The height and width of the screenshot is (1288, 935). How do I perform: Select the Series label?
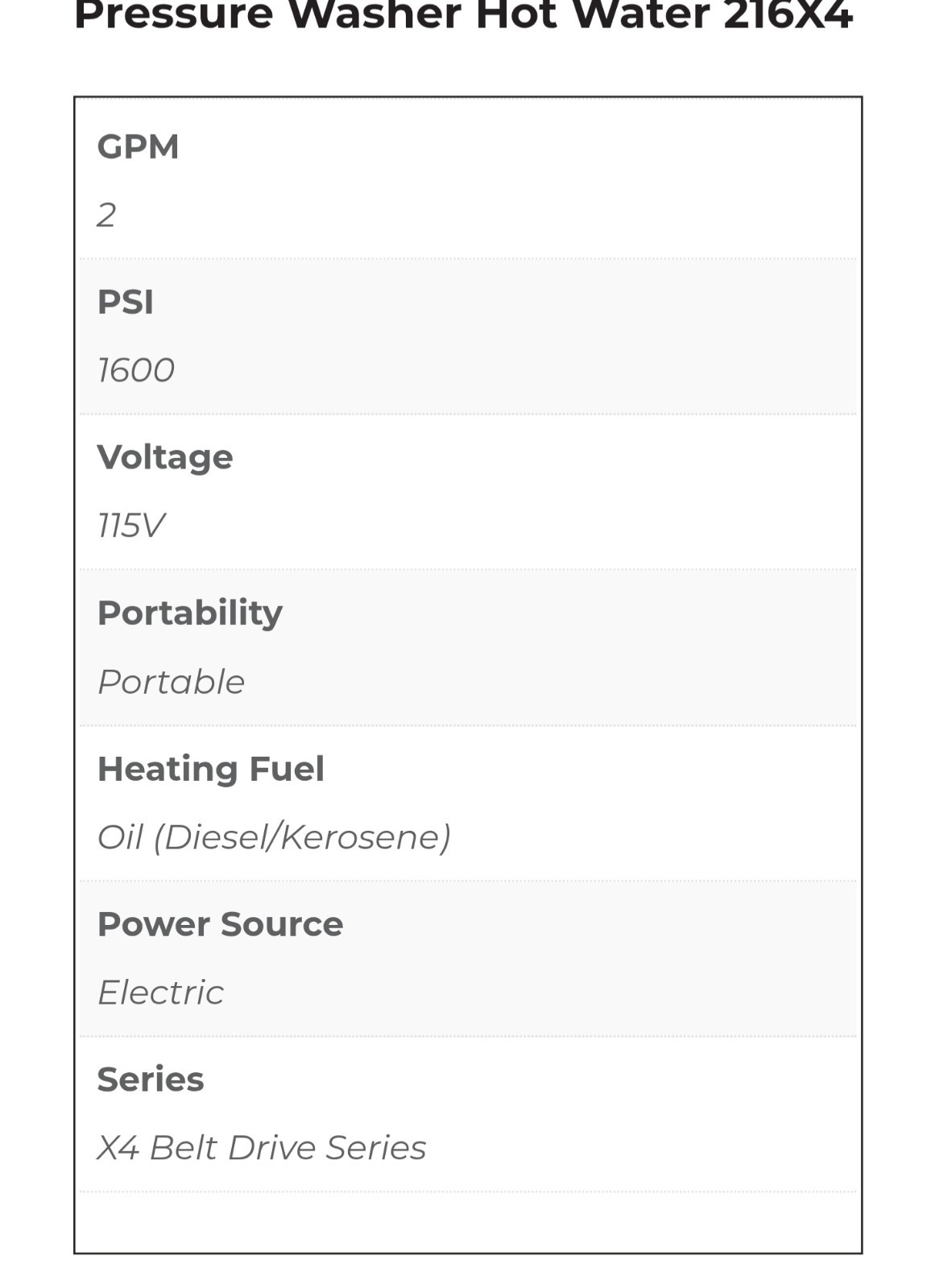(x=151, y=1080)
